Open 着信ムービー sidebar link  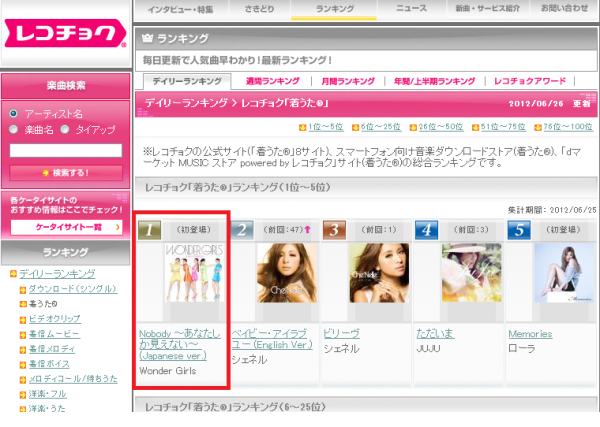[54, 334]
